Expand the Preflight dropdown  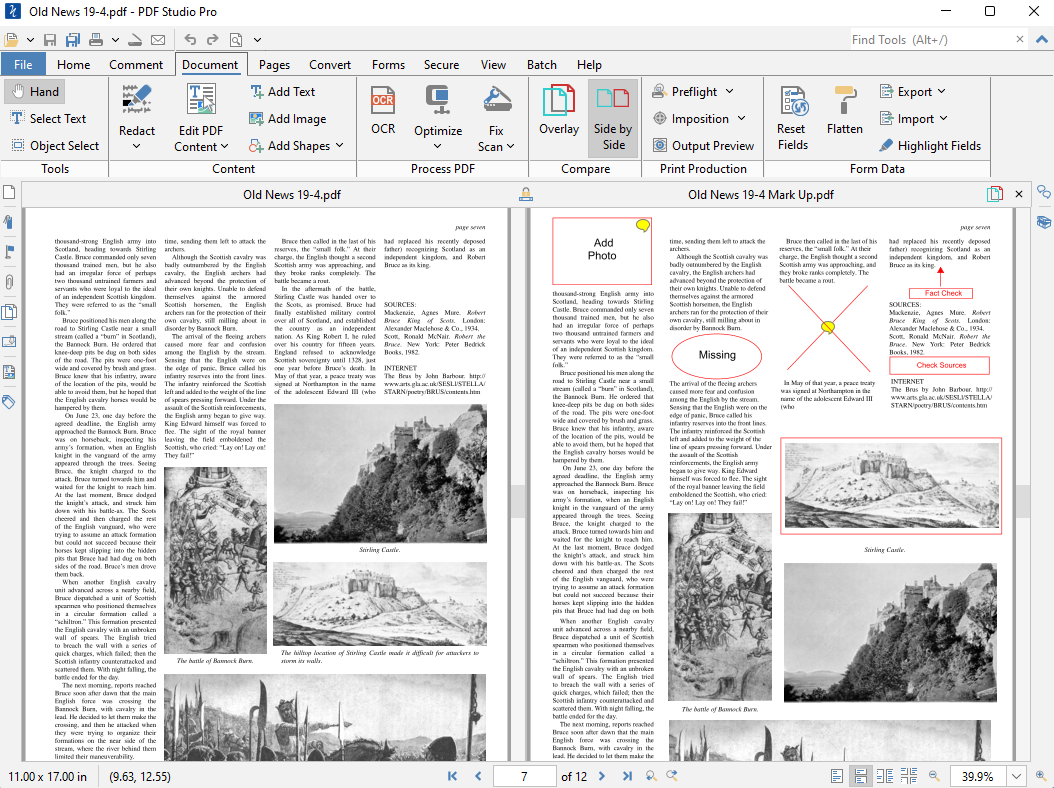729,91
